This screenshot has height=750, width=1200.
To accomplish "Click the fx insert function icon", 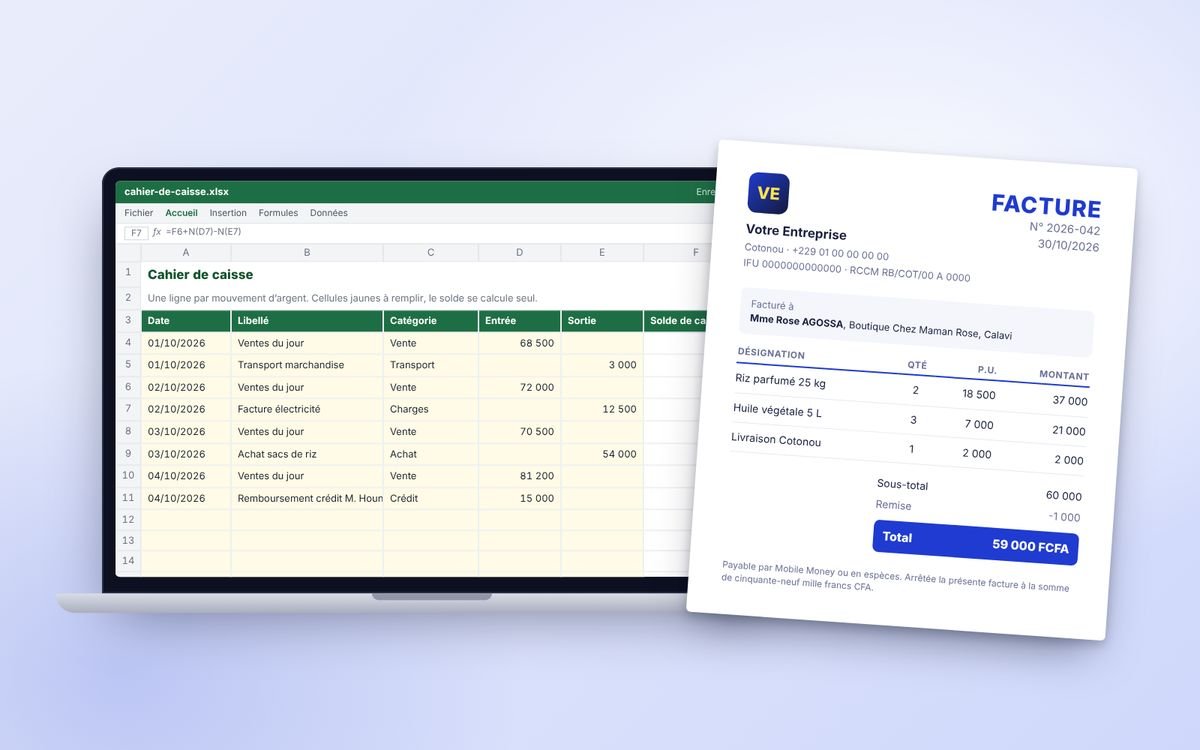I will pyautogui.click(x=156, y=232).
